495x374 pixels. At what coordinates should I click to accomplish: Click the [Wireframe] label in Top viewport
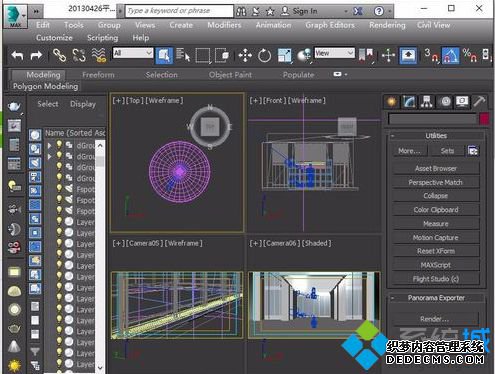[164, 100]
